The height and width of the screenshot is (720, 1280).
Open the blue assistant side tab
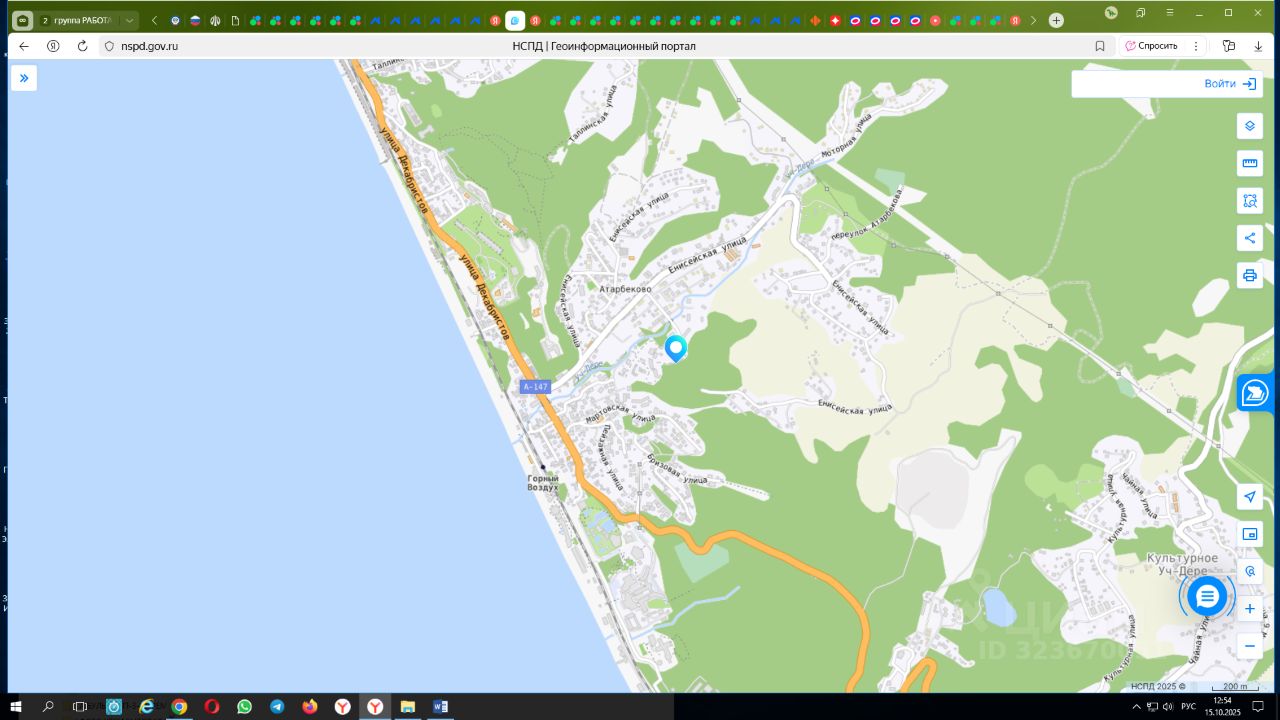pyautogui.click(x=1255, y=393)
